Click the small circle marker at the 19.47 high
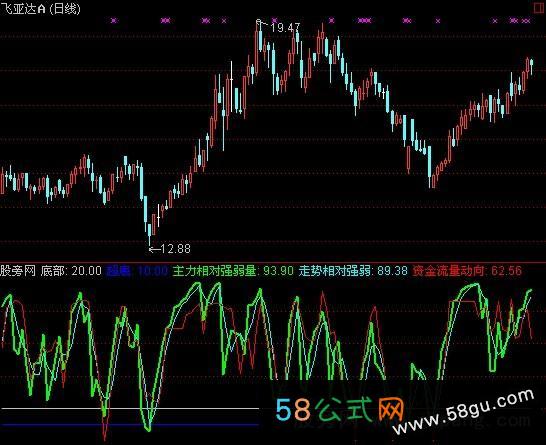The width and height of the screenshot is (546, 445). [258, 22]
